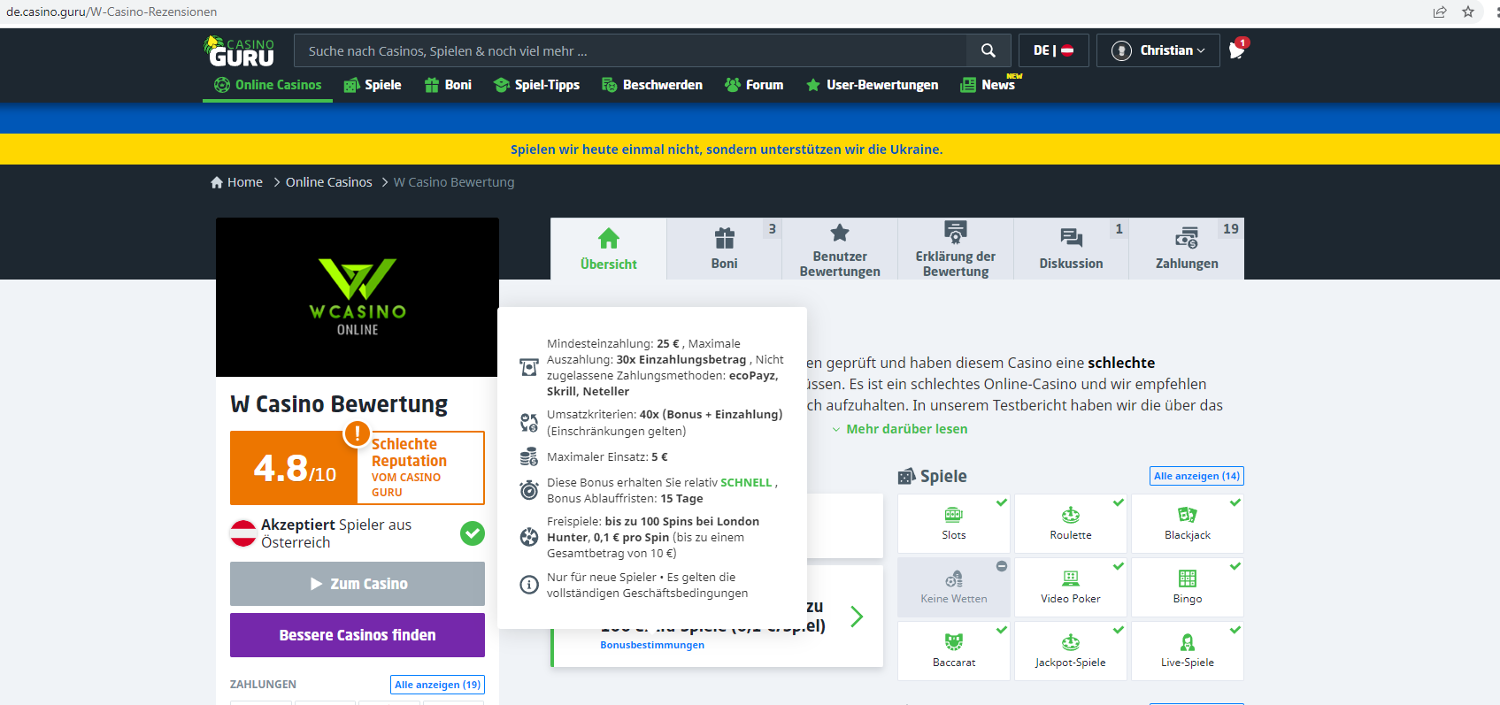Open the Bonusbestimmungen link
1500x705 pixels.
[652, 645]
